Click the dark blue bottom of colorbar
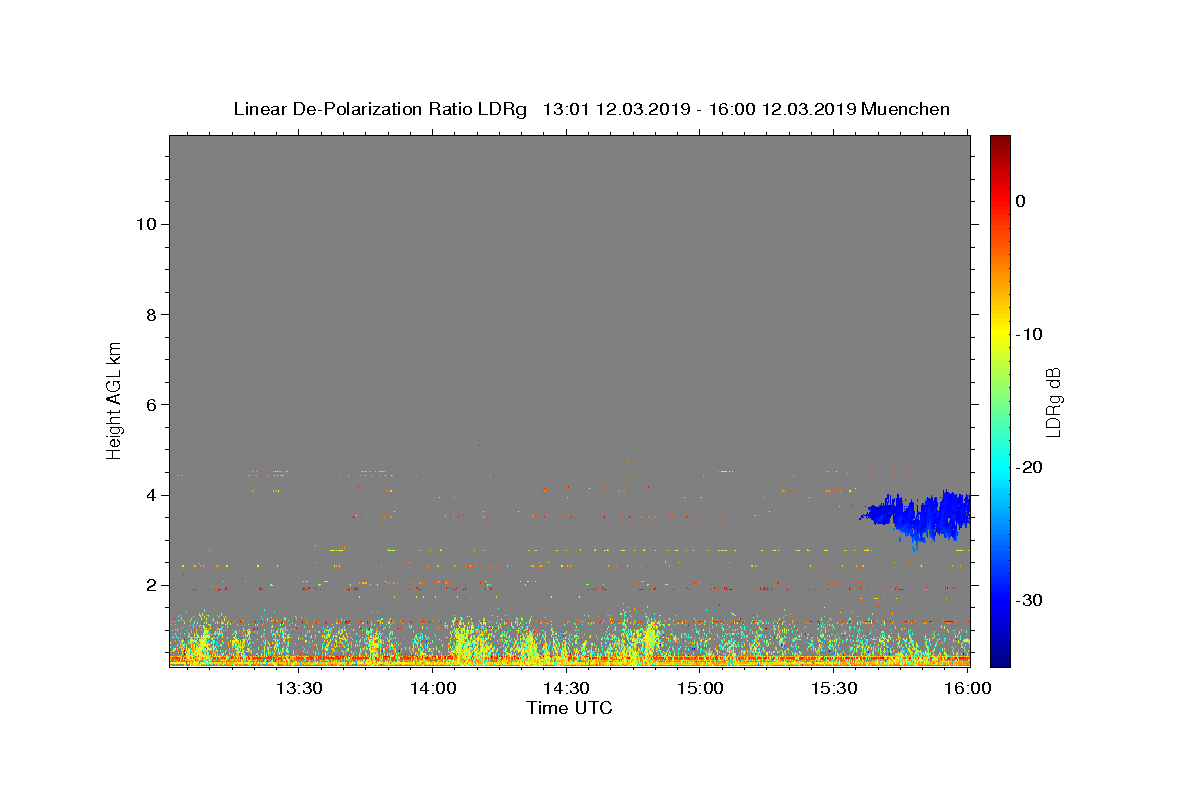Image resolution: width=1200 pixels, height=800 pixels. pyautogui.click(x=1000, y=655)
